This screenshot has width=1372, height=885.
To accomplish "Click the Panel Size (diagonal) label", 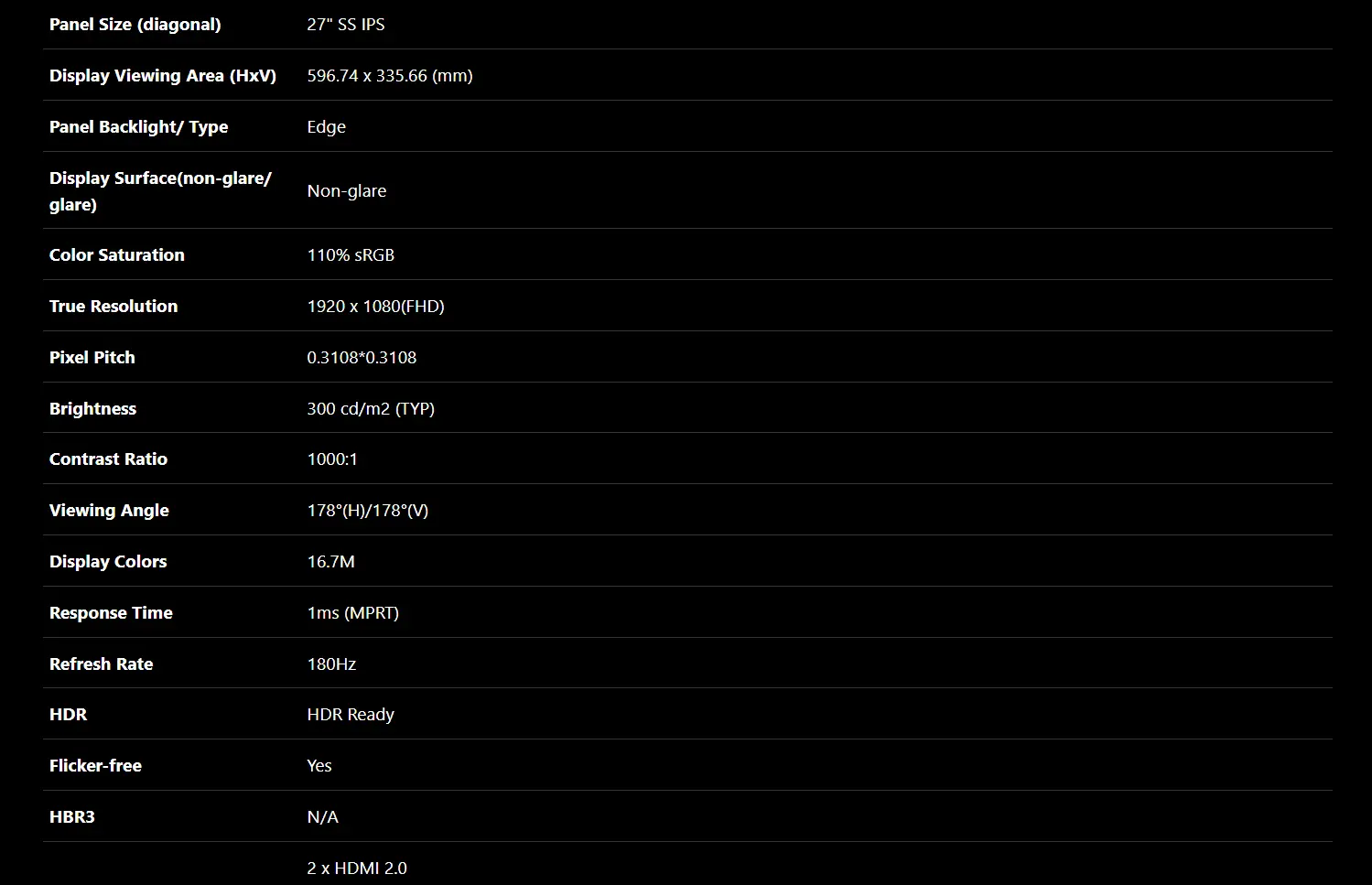I will coord(135,25).
